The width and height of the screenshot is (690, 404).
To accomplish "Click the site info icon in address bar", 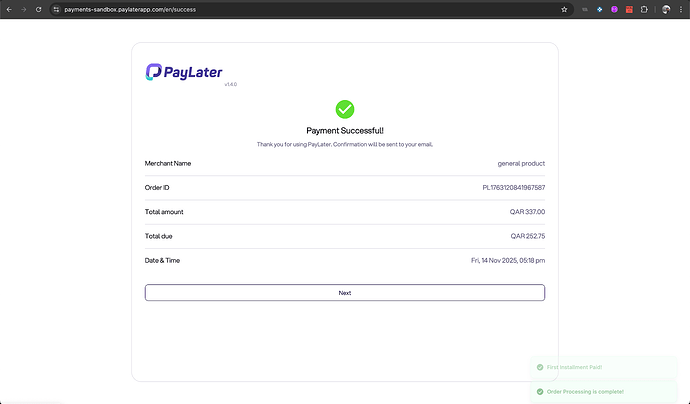I will pos(56,8).
